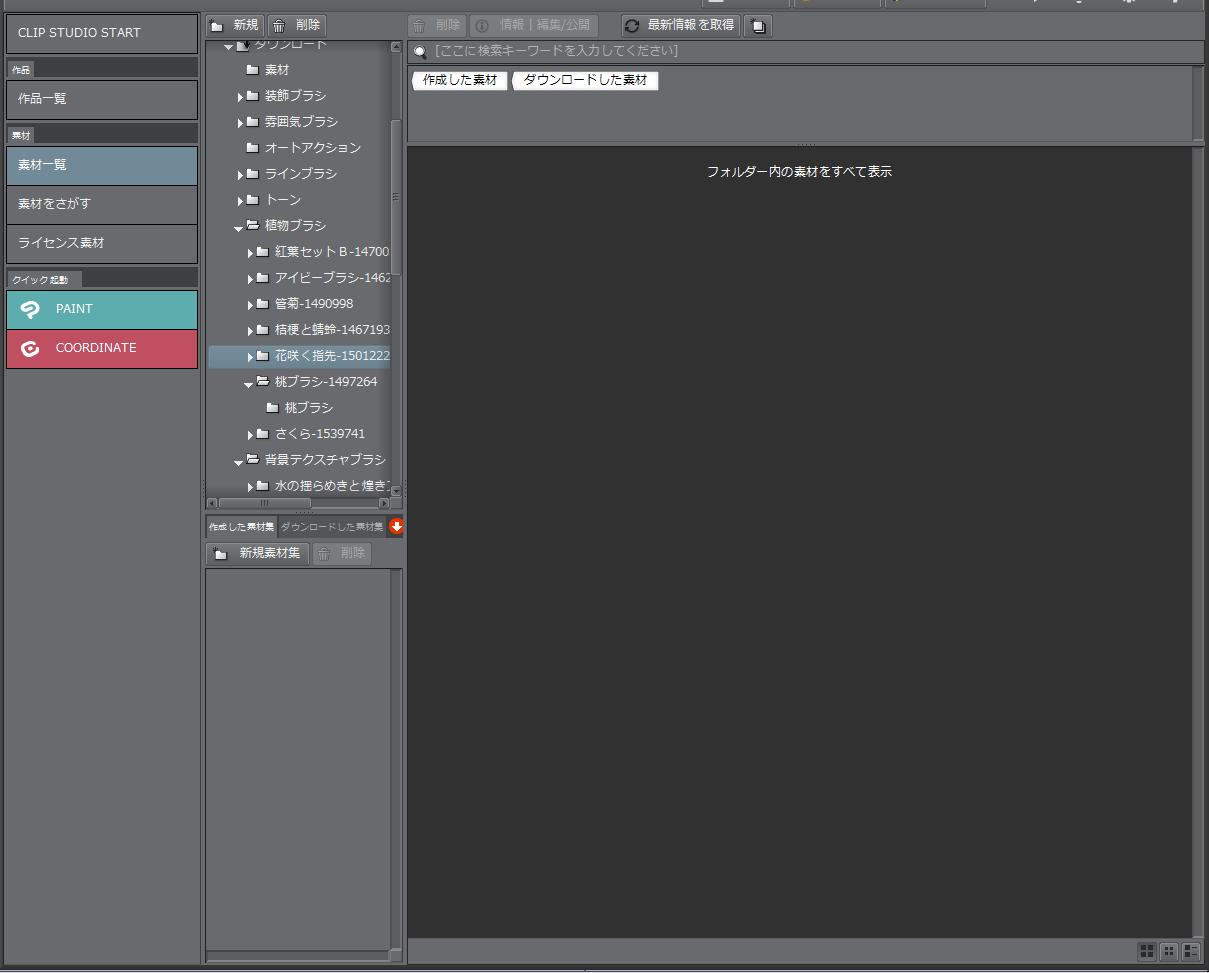This screenshot has width=1209, height=973.
Task: Open 作品一覧 in the sidebar
Action: pyautogui.click(x=102, y=99)
